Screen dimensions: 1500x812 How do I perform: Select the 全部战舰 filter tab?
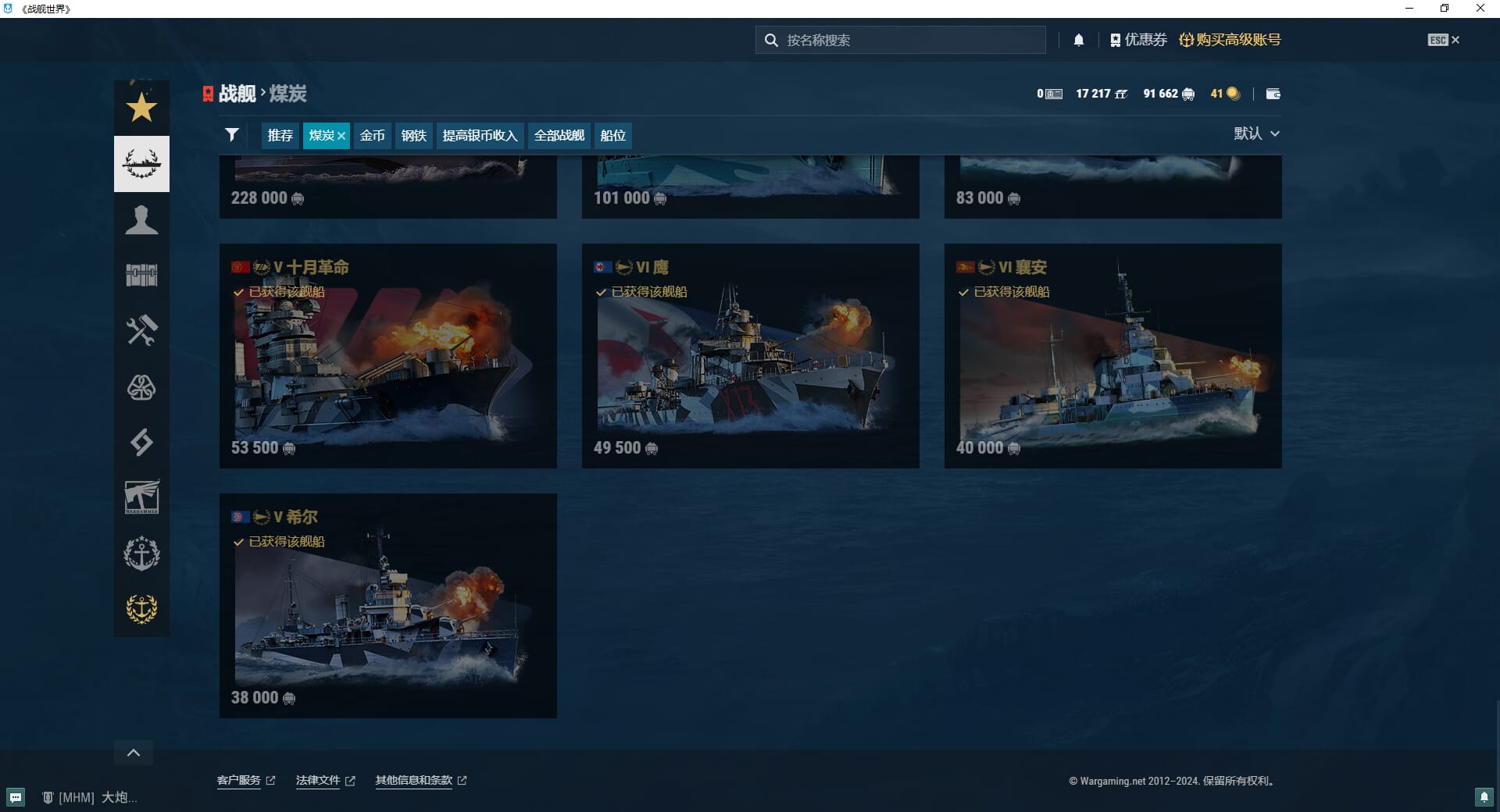(559, 136)
